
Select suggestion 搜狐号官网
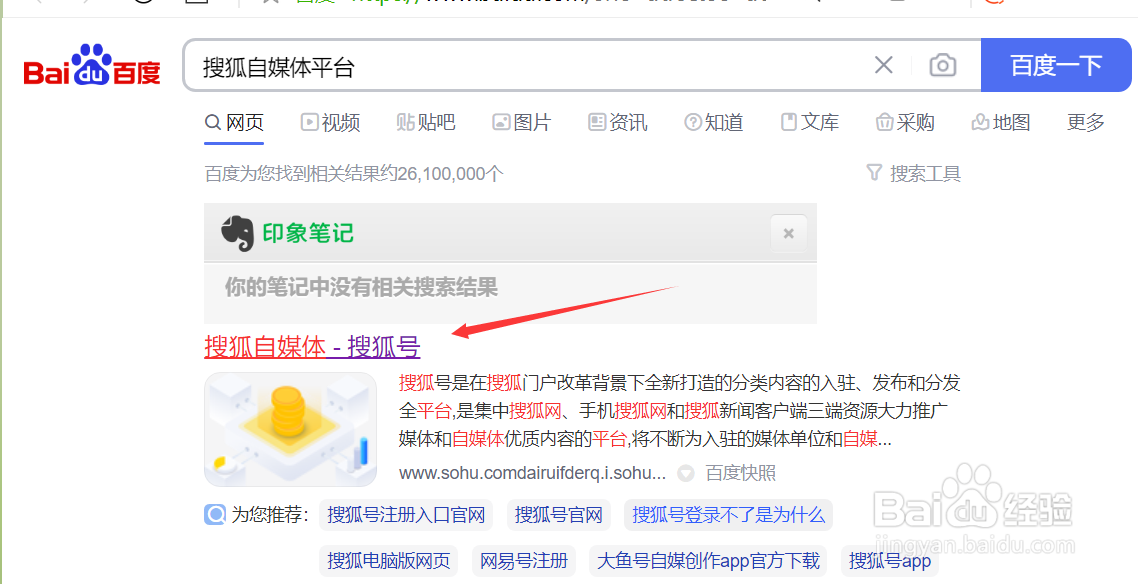[558, 515]
